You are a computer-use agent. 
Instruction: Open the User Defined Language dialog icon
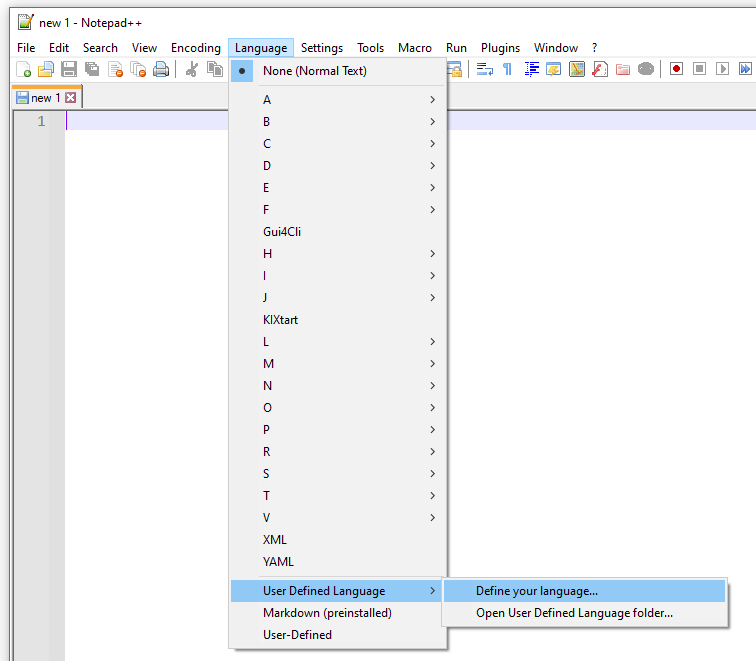coord(554,69)
